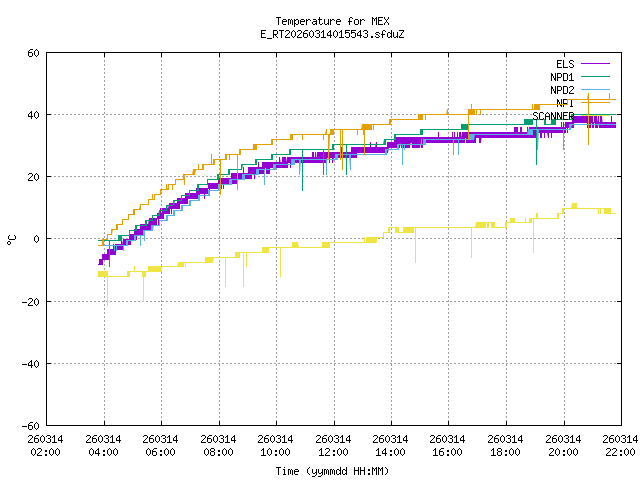Image resolution: width=640 pixels, height=480 pixels.
Task: Click the °C y-axis label
Action: tap(12, 239)
